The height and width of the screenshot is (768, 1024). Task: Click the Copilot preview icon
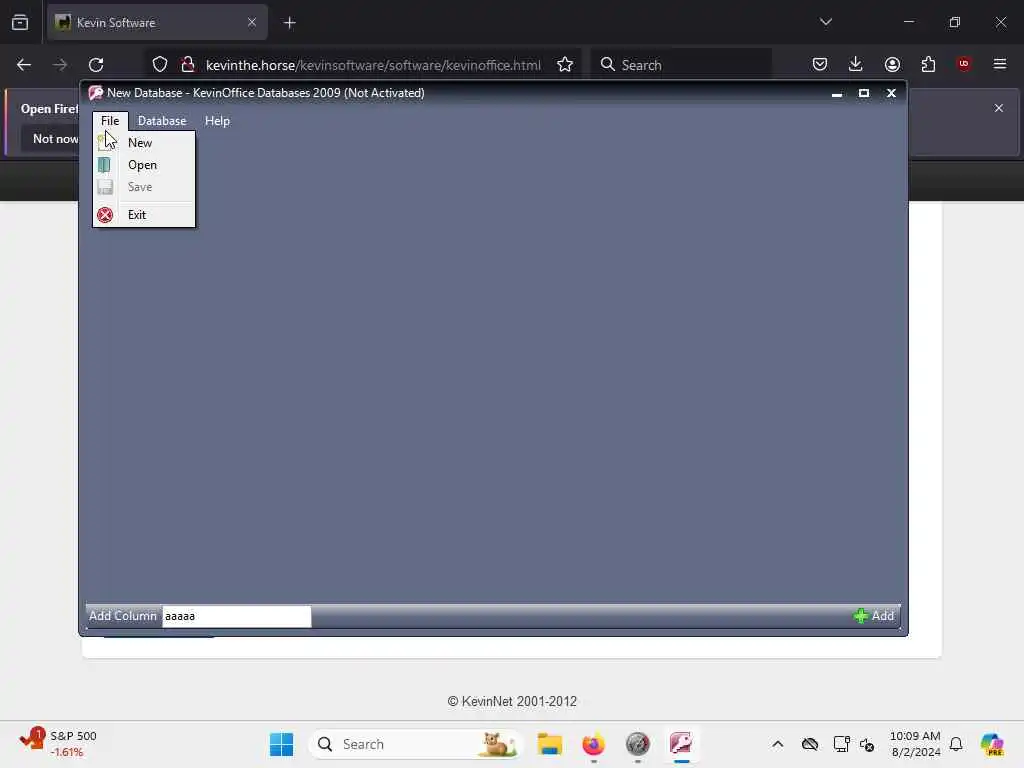pyautogui.click(x=992, y=744)
